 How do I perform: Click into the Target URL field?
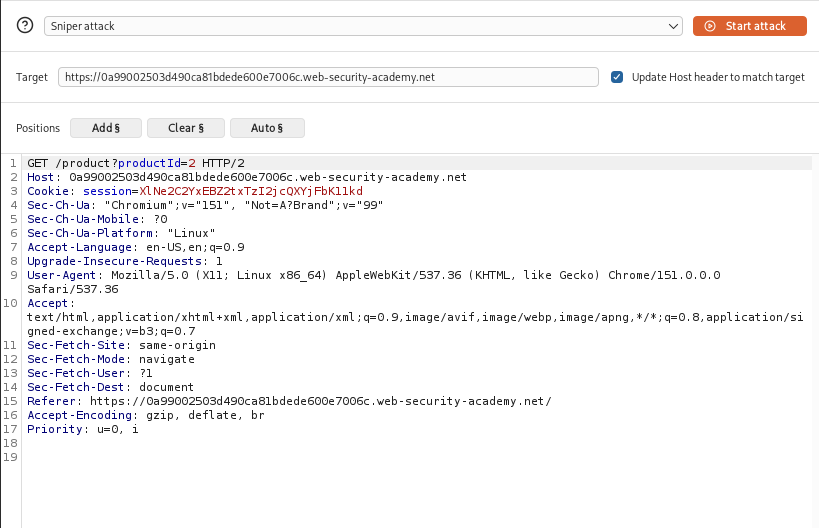(x=328, y=77)
